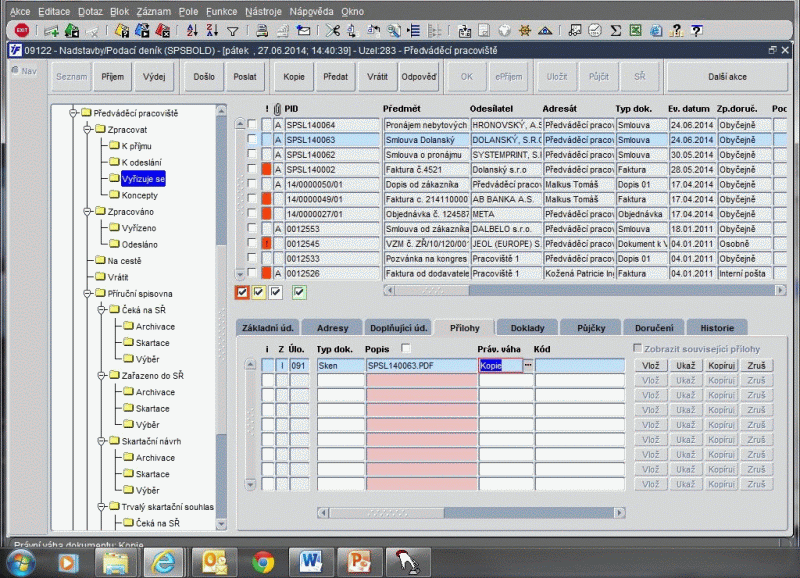
Task: Click the sigma sum icon
Action: [x=616, y=31]
